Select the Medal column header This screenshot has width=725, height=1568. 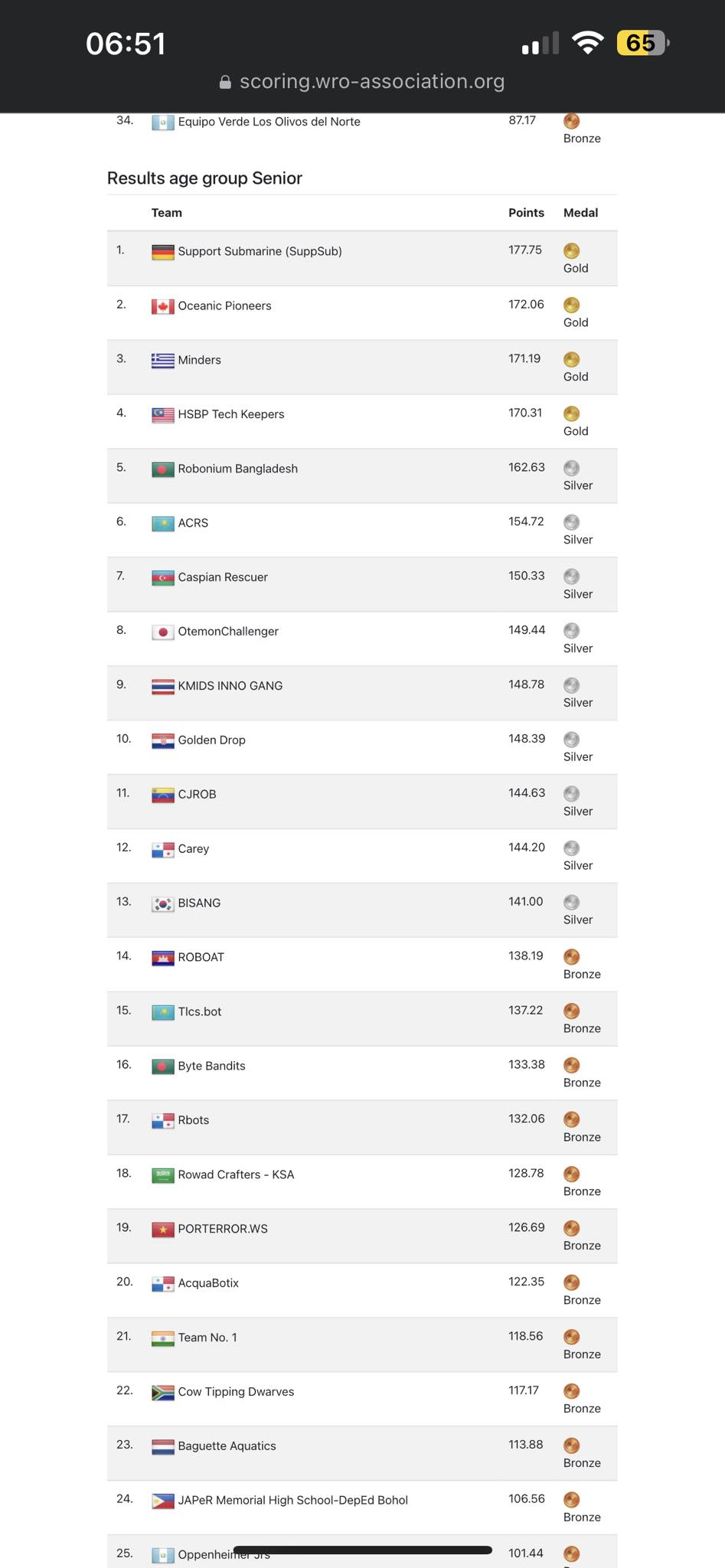pos(580,213)
